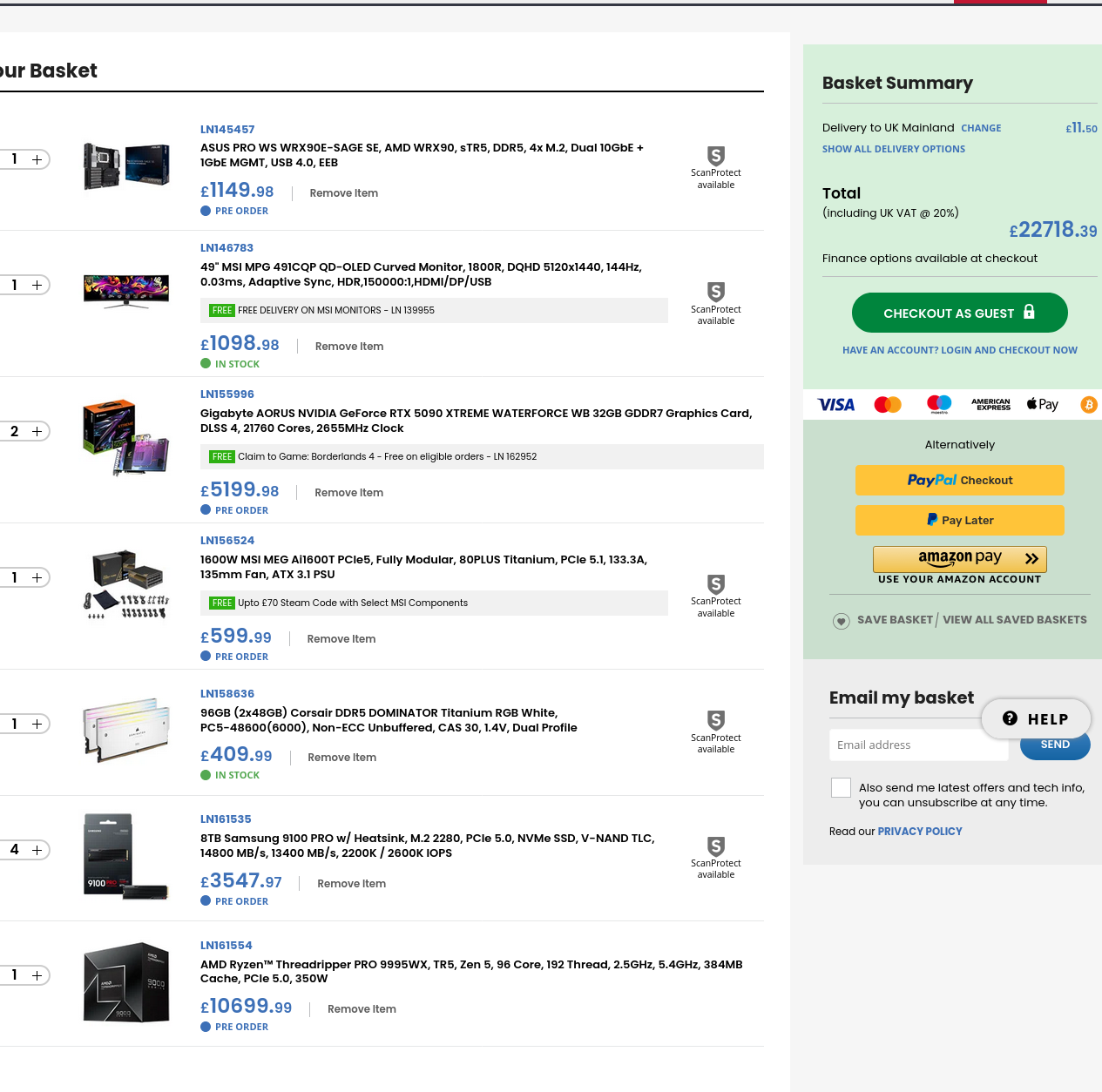Viewport: 1102px width, 1092px height.
Task: Click the American Express logo
Action: click(991, 404)
